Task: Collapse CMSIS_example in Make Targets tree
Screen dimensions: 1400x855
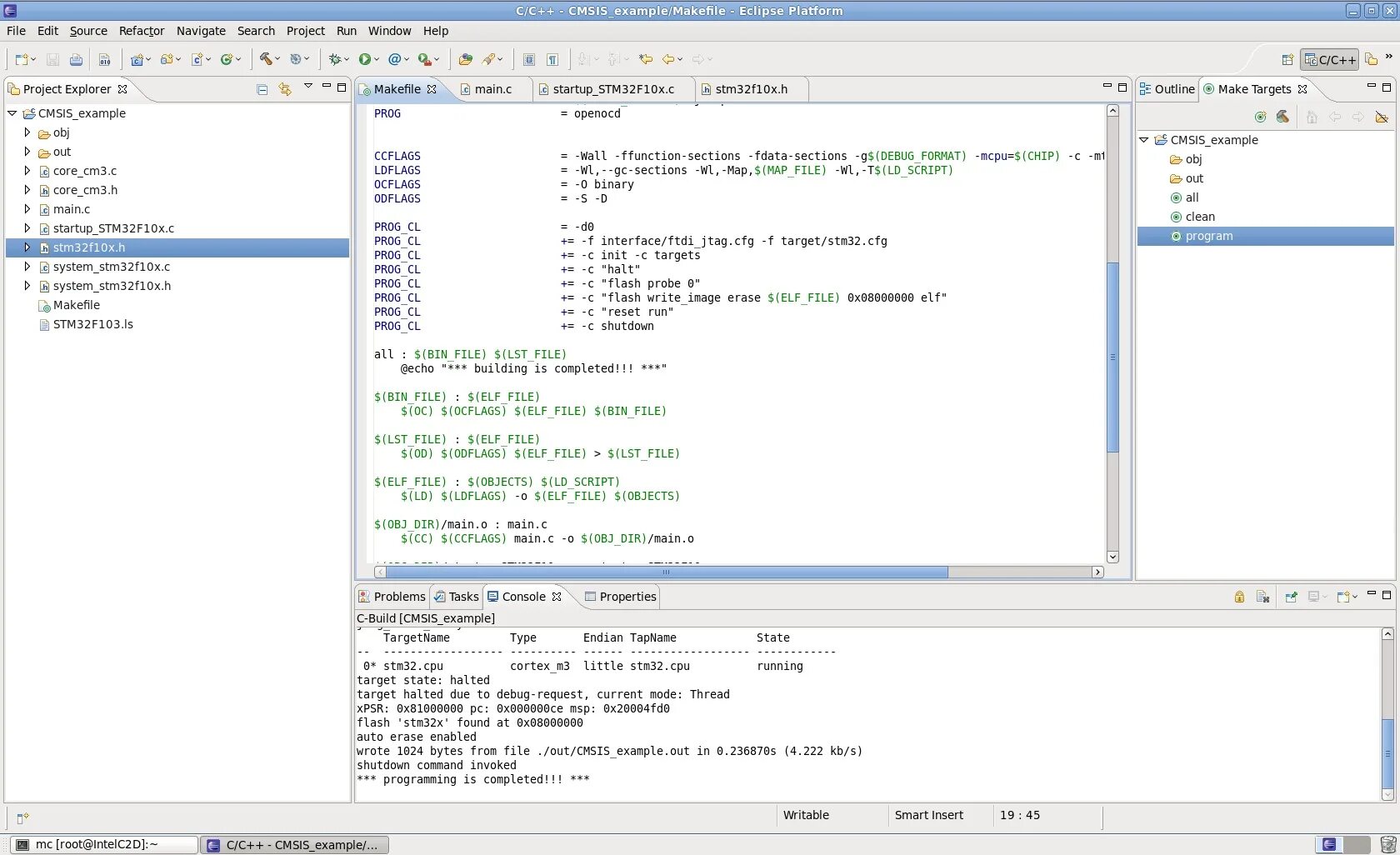Action: click(x=1144, y=140)
